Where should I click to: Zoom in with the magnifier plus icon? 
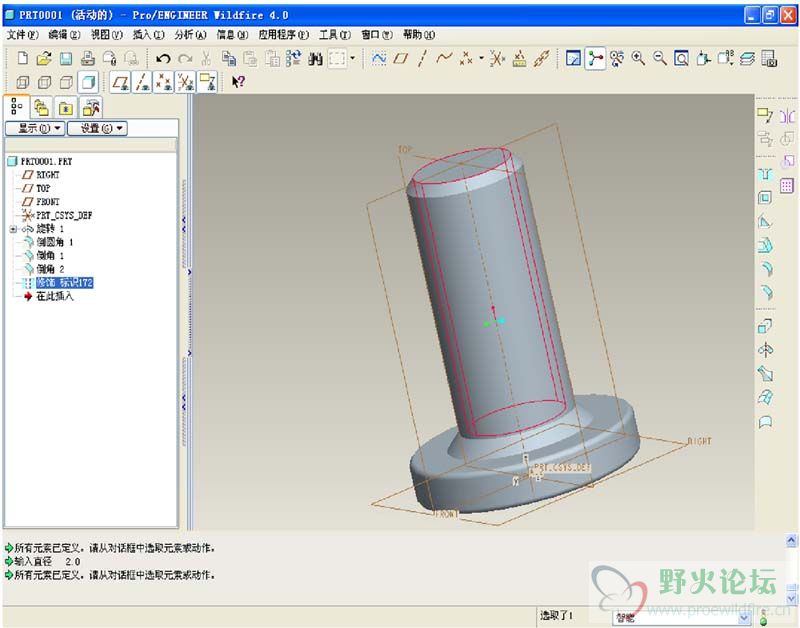[x=638, y=59]
